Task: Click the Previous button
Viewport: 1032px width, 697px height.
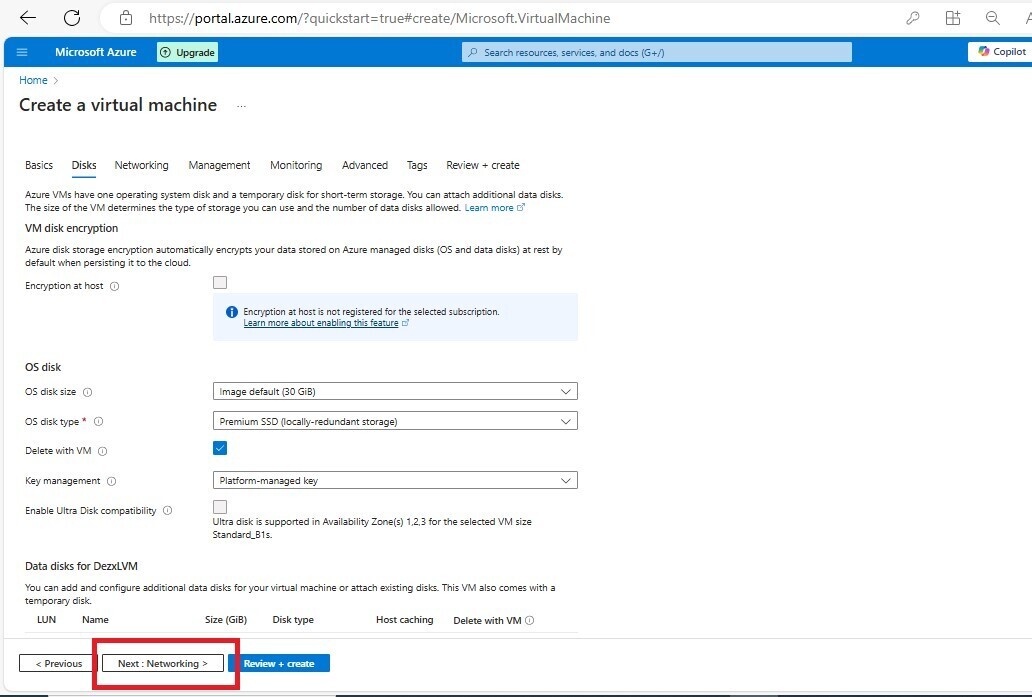Action: 58,663
